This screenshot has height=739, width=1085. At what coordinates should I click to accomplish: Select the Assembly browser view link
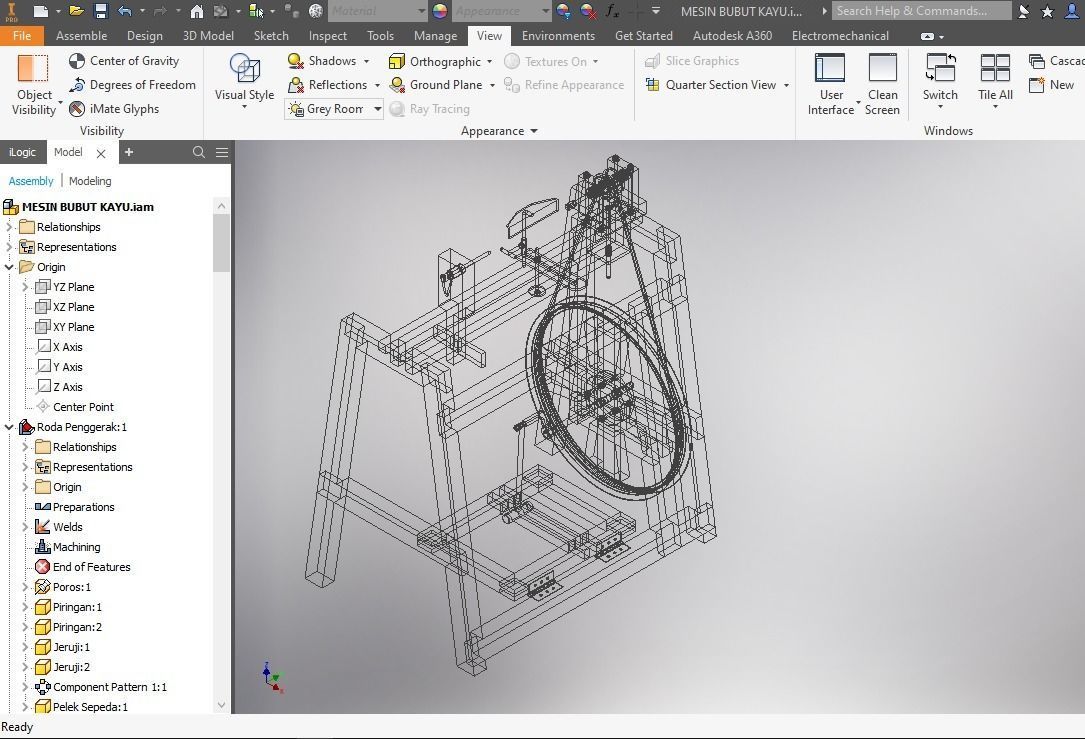click(x=31, y=181)
